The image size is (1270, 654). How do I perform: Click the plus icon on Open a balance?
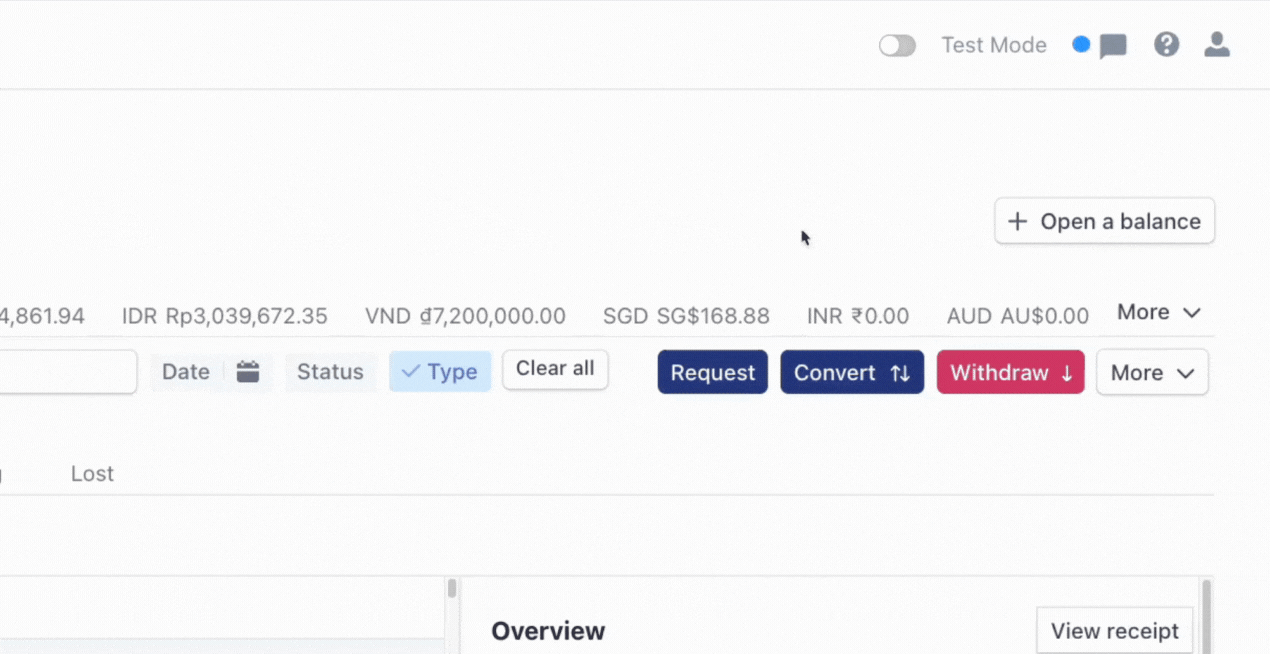1017,221
